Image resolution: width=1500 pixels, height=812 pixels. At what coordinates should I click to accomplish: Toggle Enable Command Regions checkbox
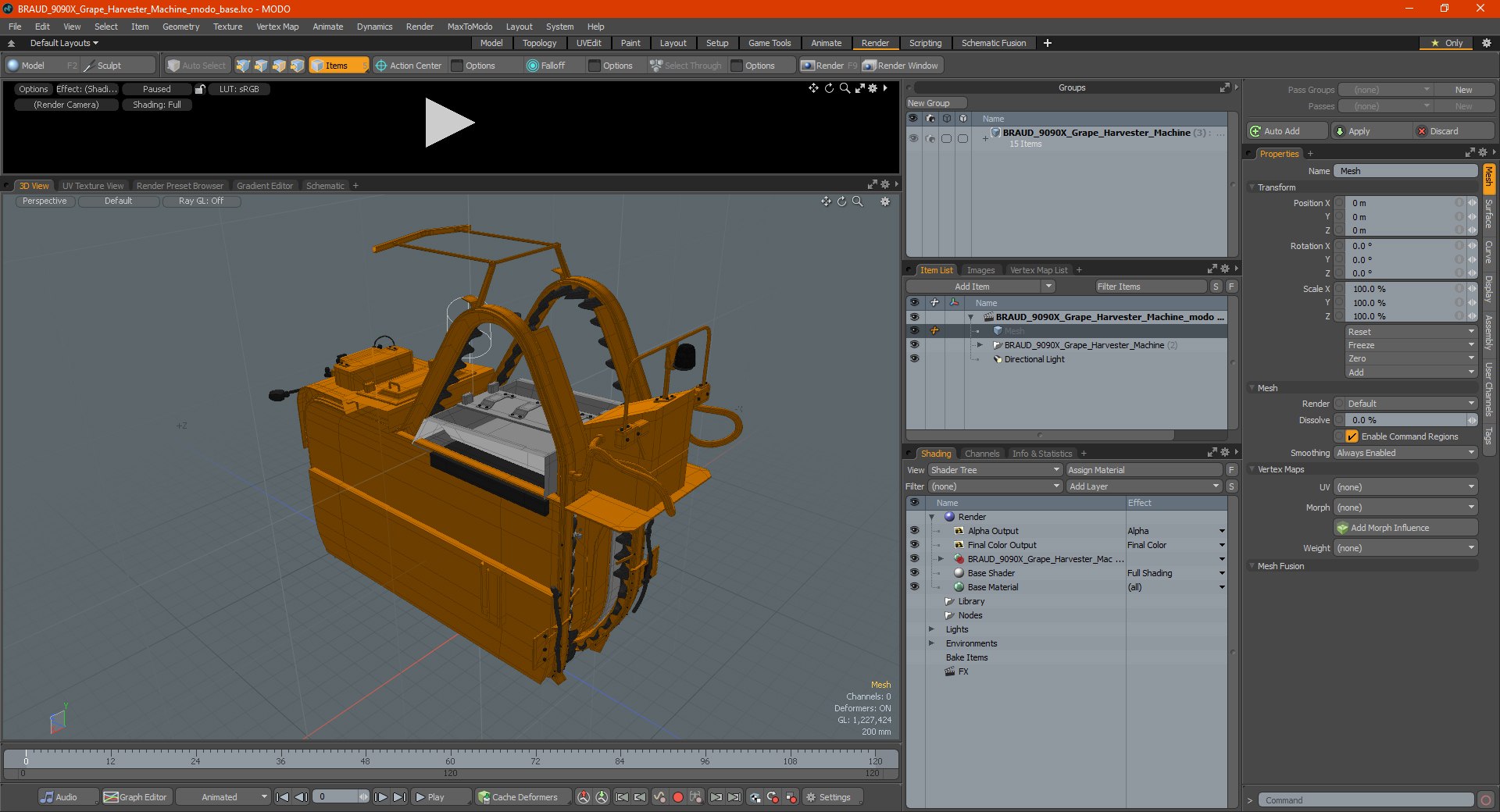click(x=1352, y=436)
